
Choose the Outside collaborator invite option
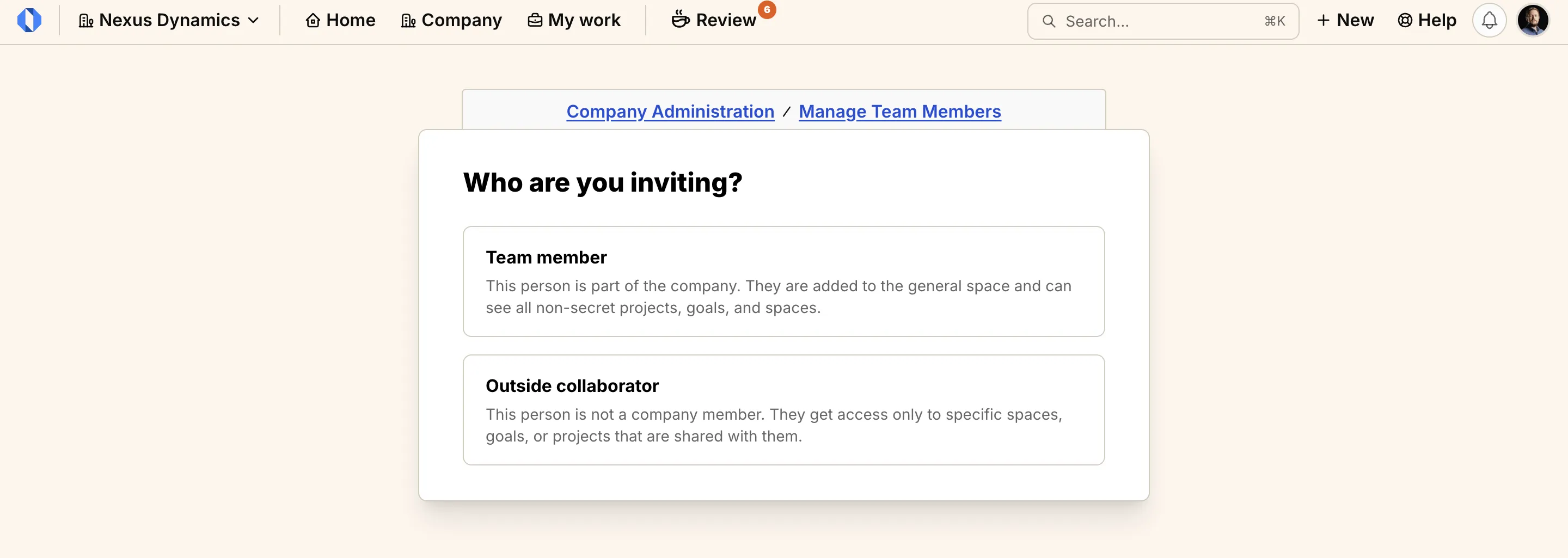pyautogui.click(x=783, y=409)
